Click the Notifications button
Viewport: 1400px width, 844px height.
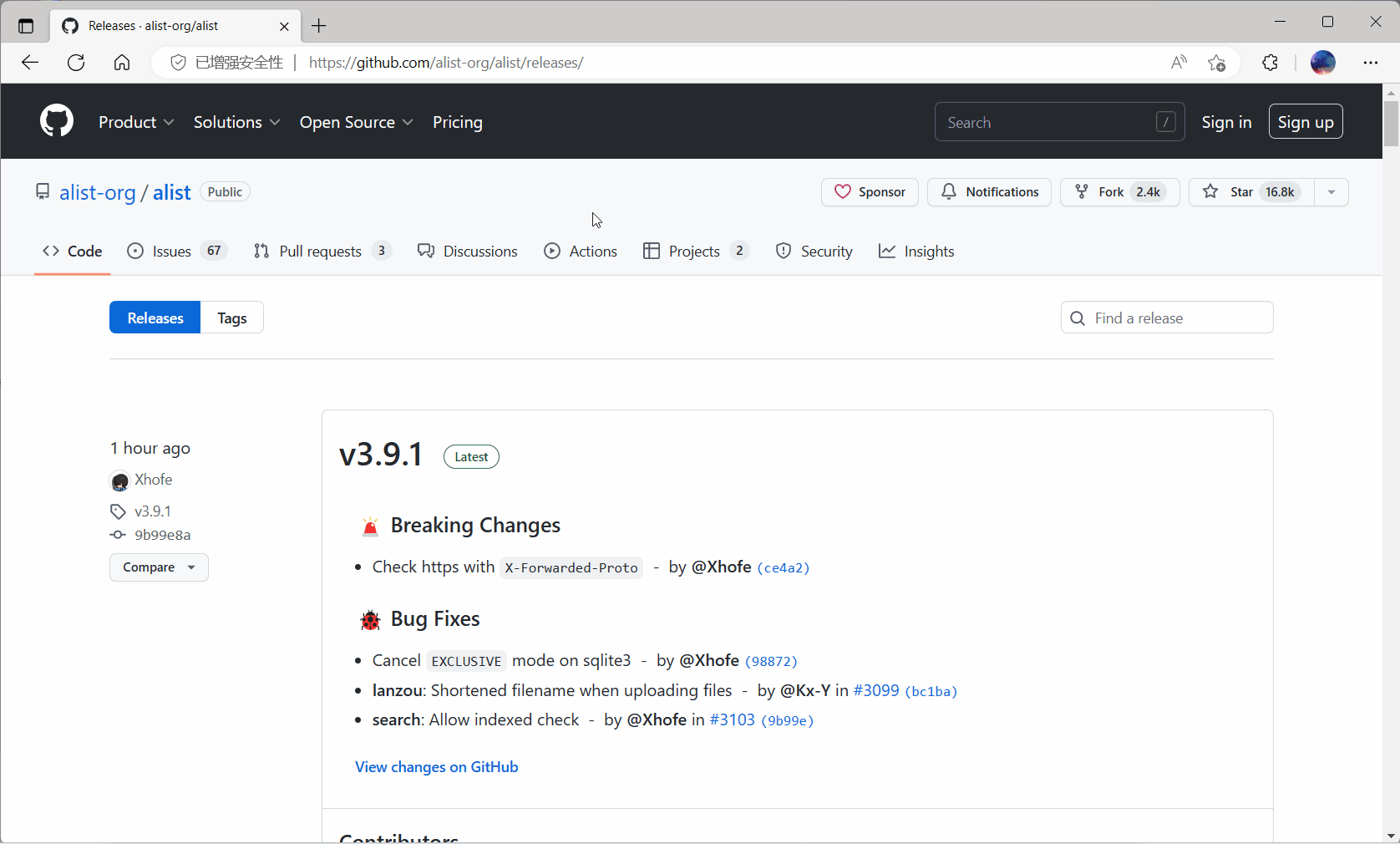point(989,192)
